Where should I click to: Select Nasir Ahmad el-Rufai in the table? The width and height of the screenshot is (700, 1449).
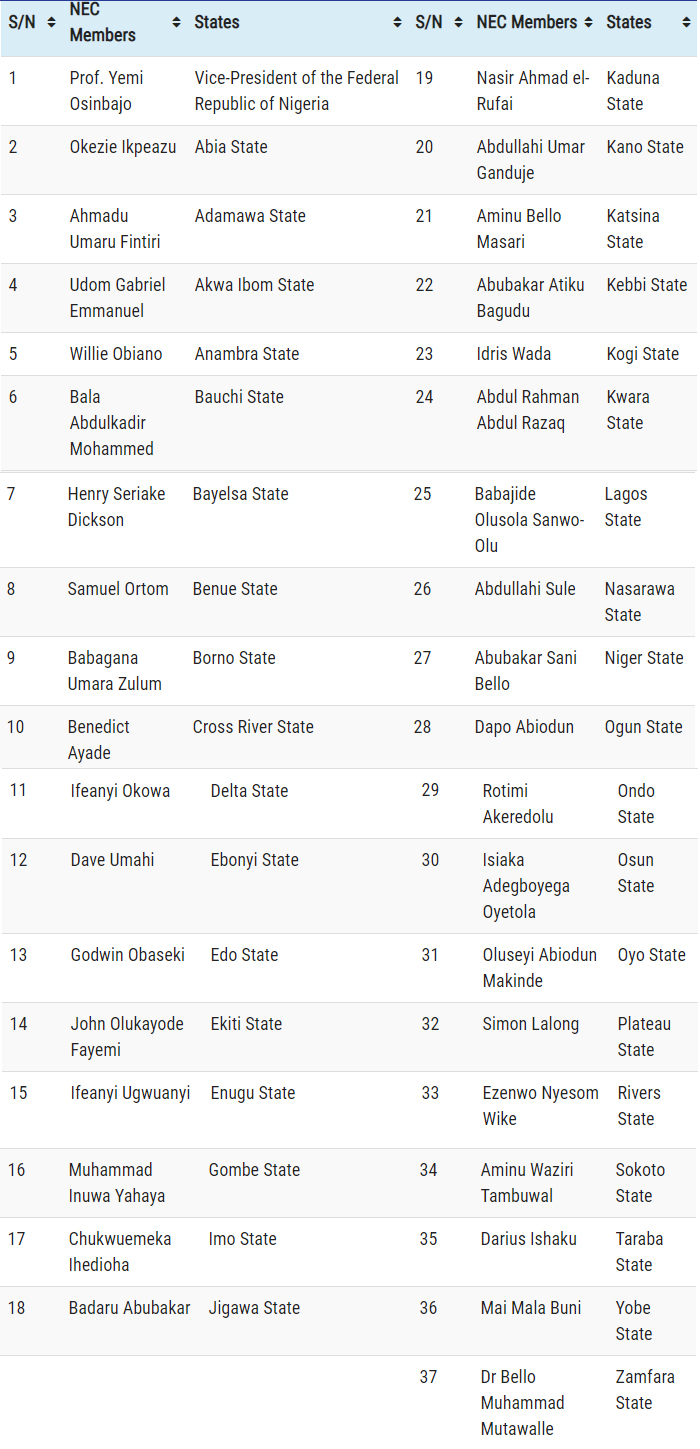pos(532,91)
